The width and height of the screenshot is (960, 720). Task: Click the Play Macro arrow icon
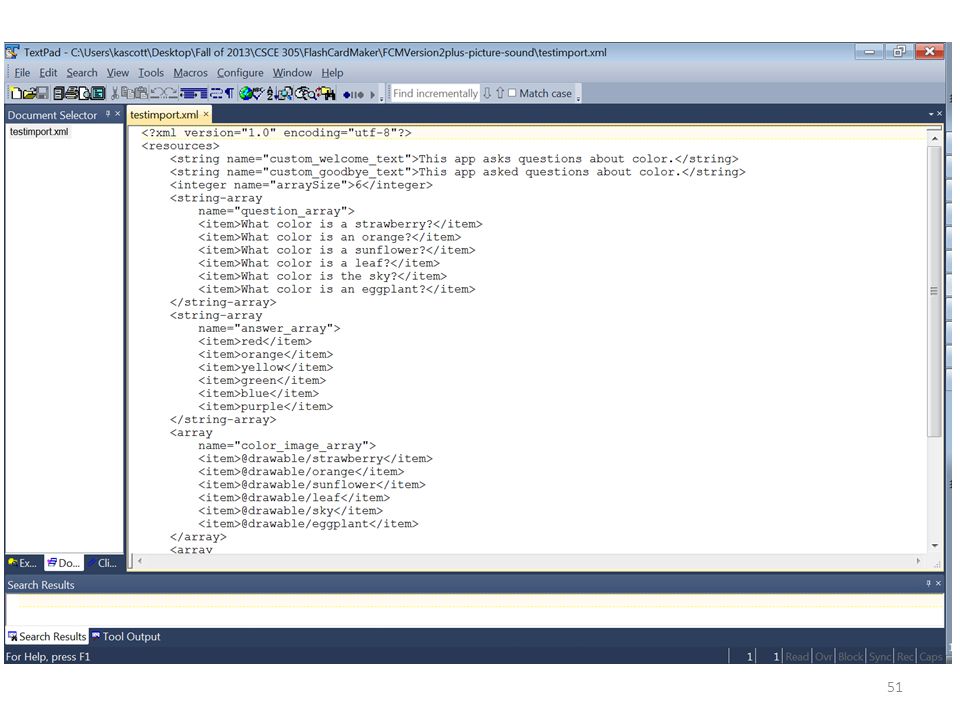(372, 94)
